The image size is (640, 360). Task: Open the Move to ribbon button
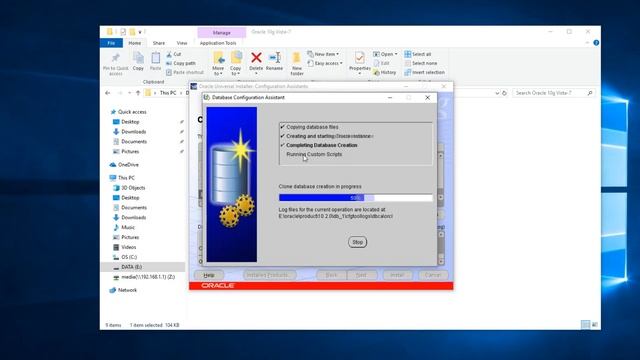click(218, 63)
